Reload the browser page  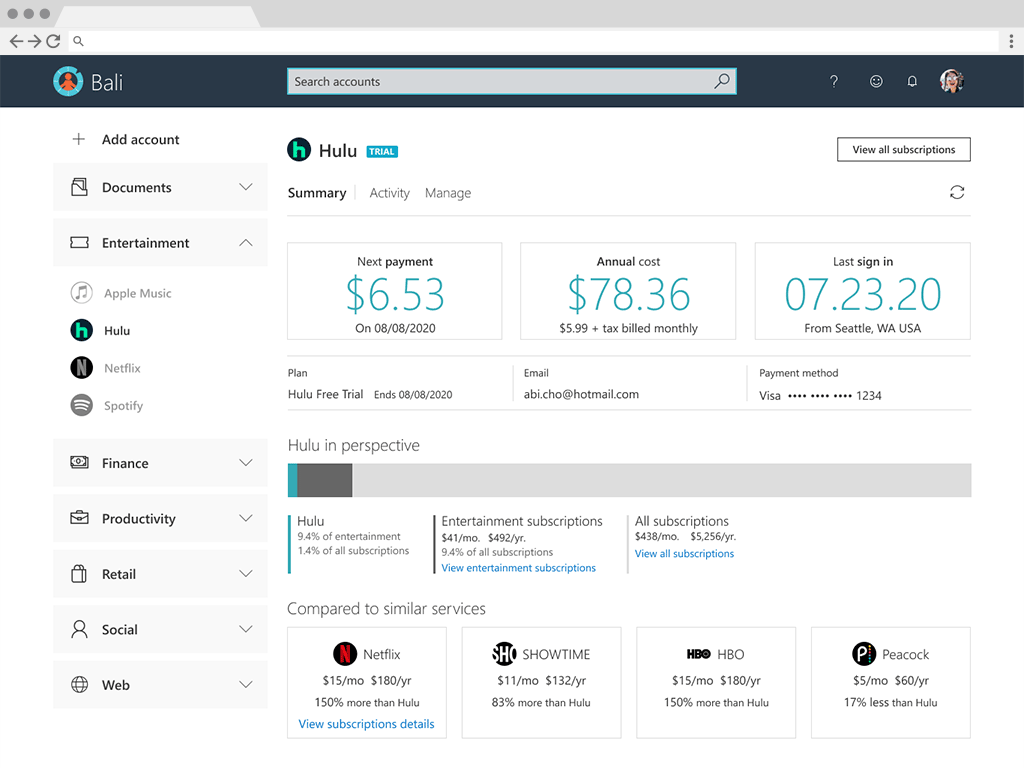[54, 41]
